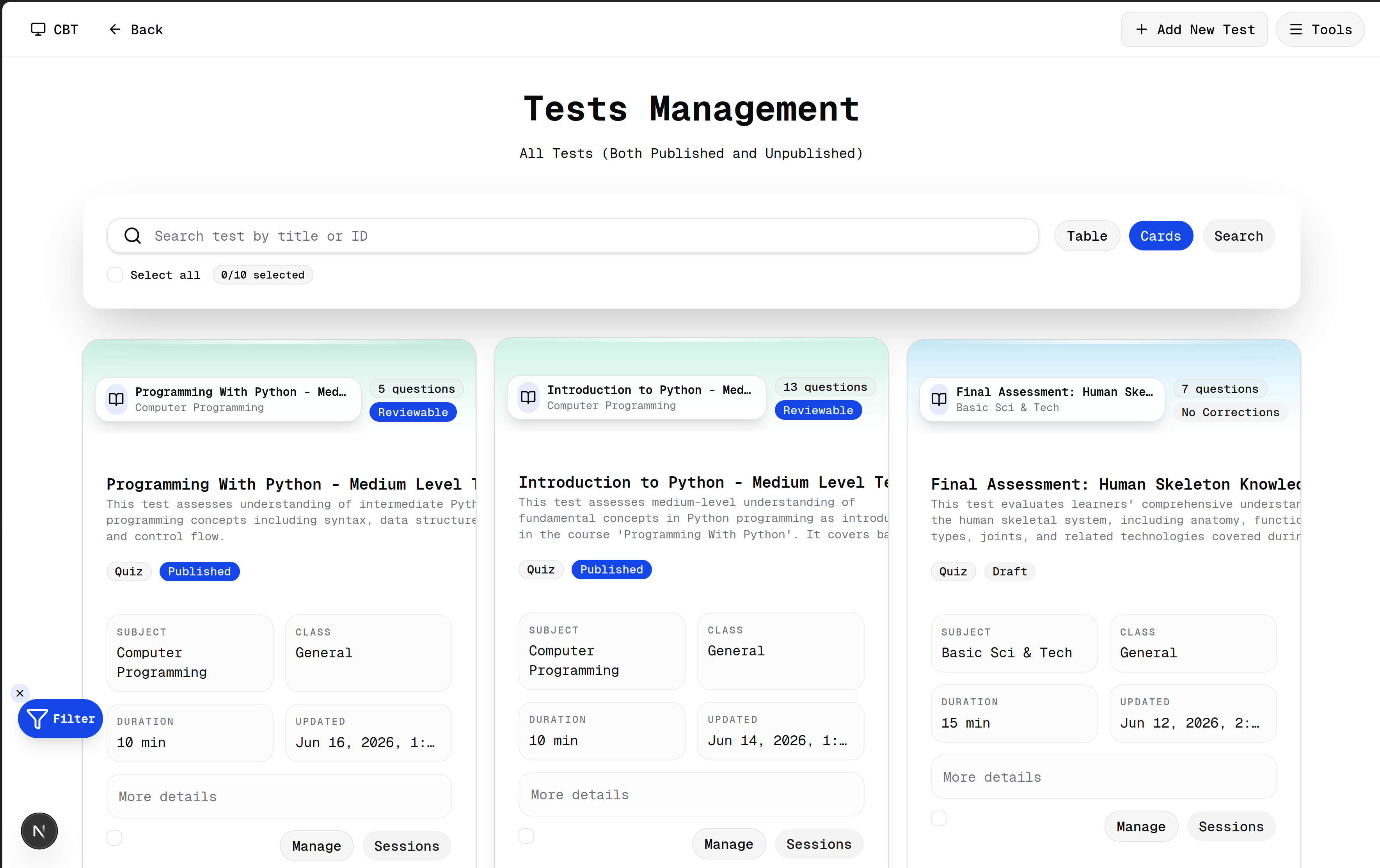Dismiss the Filter button with the X
This screenshot has width=1380, height=868.
(x=20, y=693)
